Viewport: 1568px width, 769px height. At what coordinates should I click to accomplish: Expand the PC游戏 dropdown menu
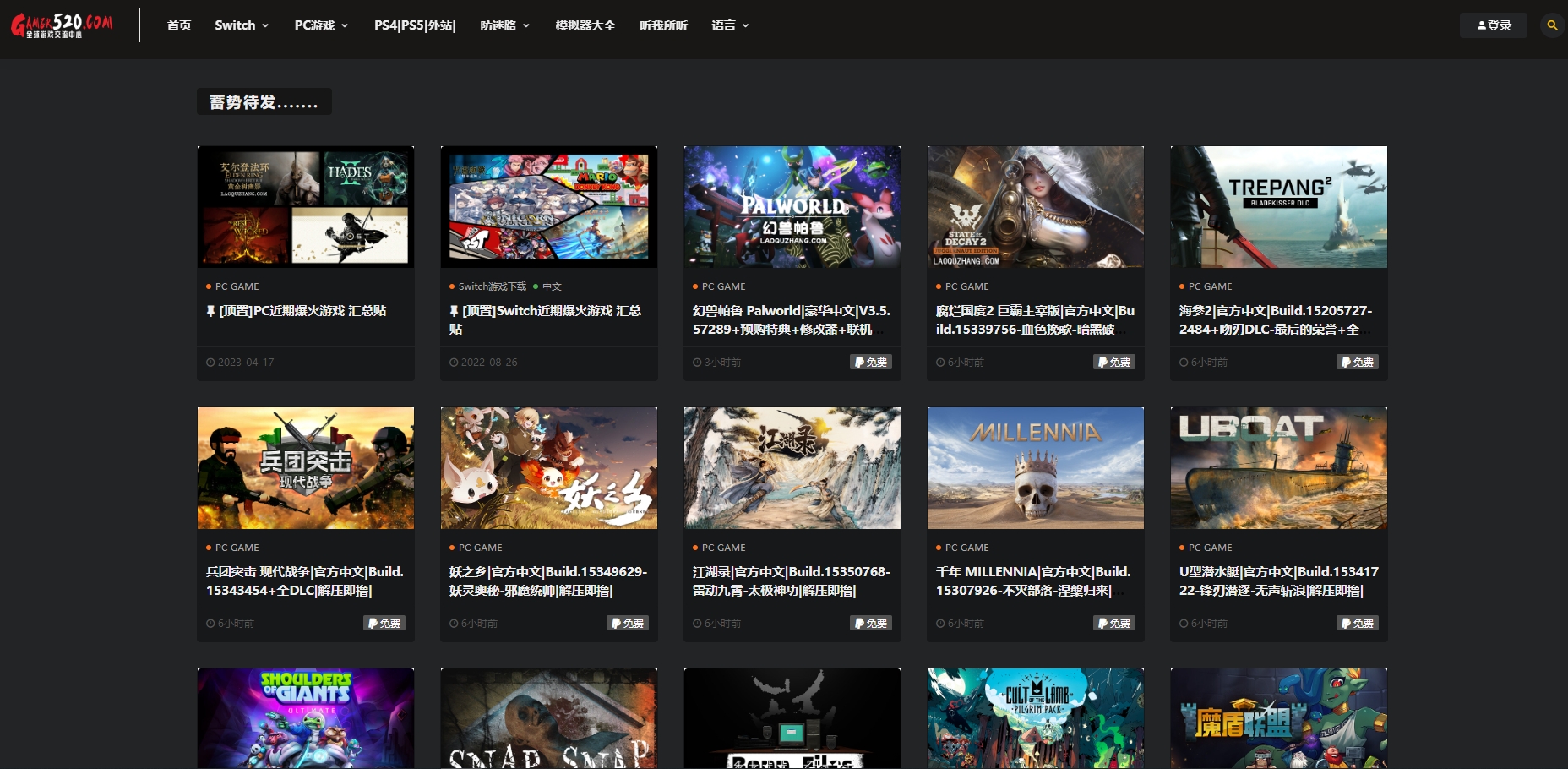pyautogui.click(x=321, y=25)
